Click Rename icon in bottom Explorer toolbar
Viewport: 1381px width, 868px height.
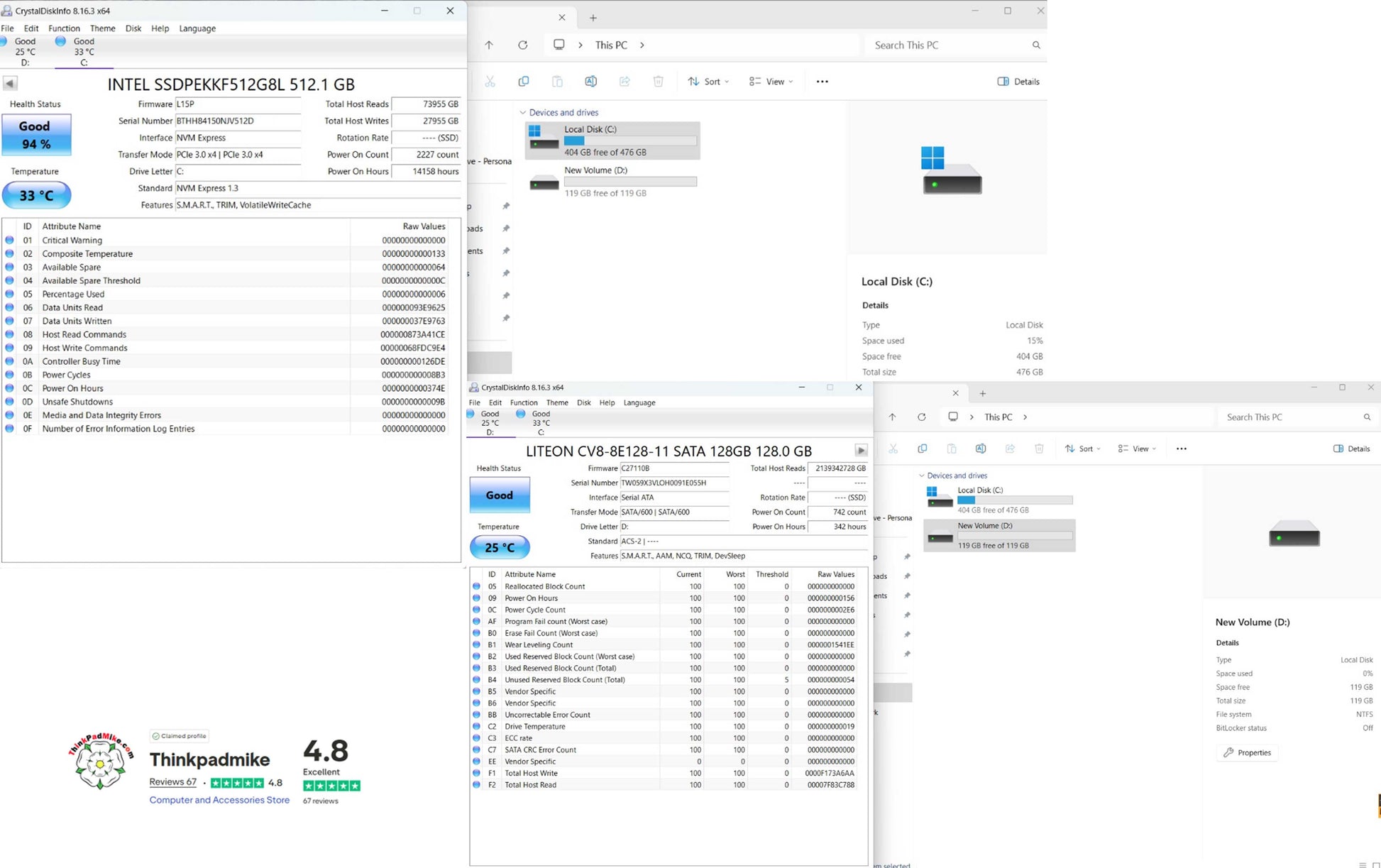(x=981, y=449)
